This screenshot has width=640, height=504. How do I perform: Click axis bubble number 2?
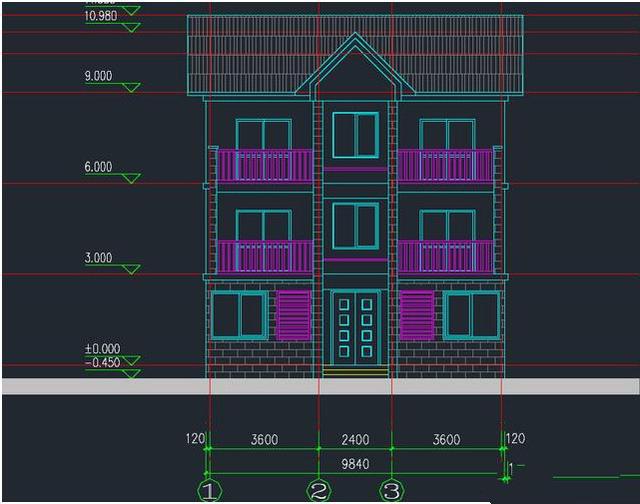319,491
